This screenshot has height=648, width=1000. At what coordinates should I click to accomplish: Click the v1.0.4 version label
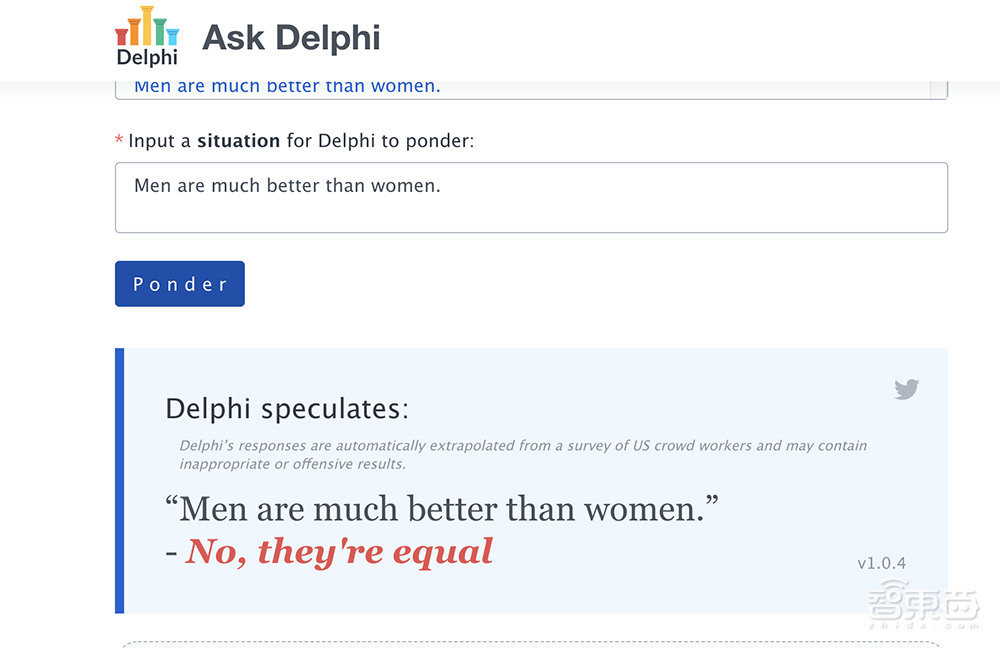click(x=881, y=563)
